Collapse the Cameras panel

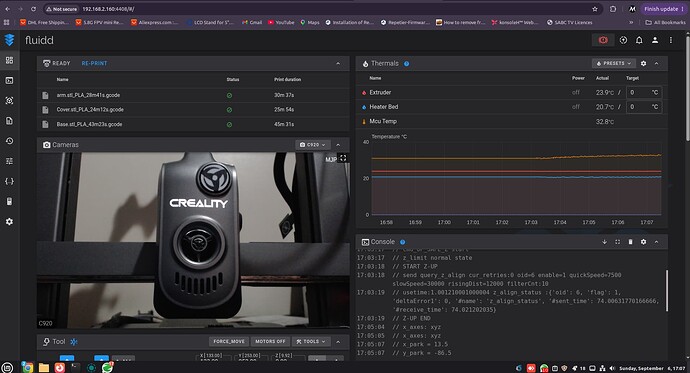coord(338,145)
